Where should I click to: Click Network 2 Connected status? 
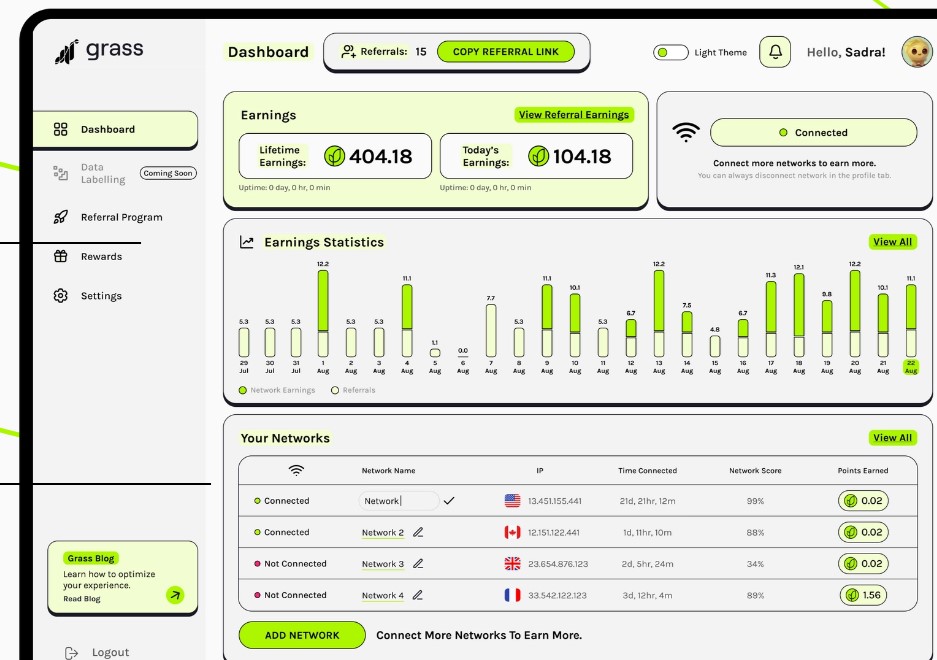[x=281, y=532]
